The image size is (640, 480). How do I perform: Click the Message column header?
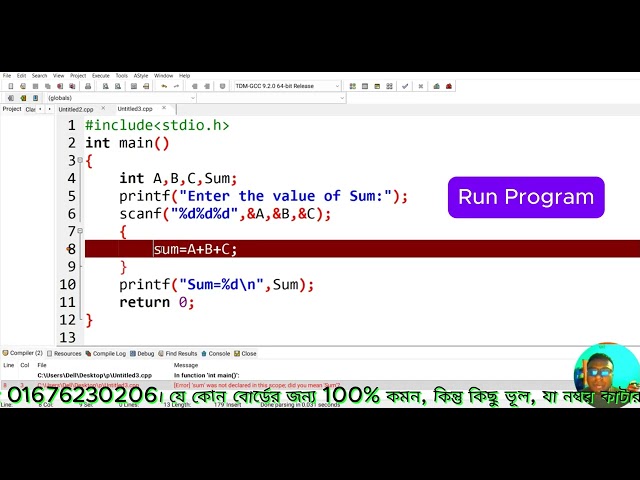coord(186,365)
